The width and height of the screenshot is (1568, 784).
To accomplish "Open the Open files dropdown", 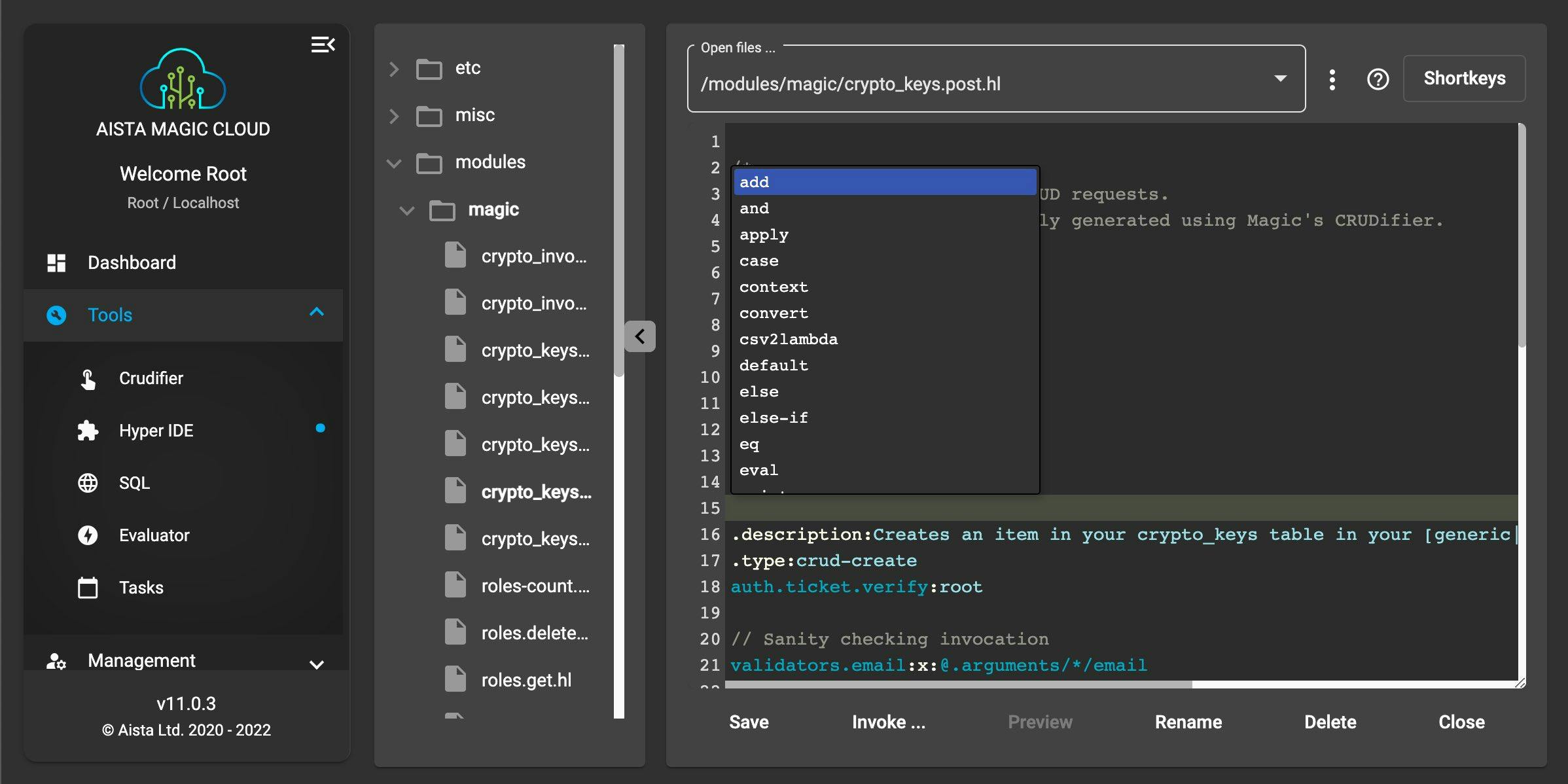I will click(x=1280, y=79).
